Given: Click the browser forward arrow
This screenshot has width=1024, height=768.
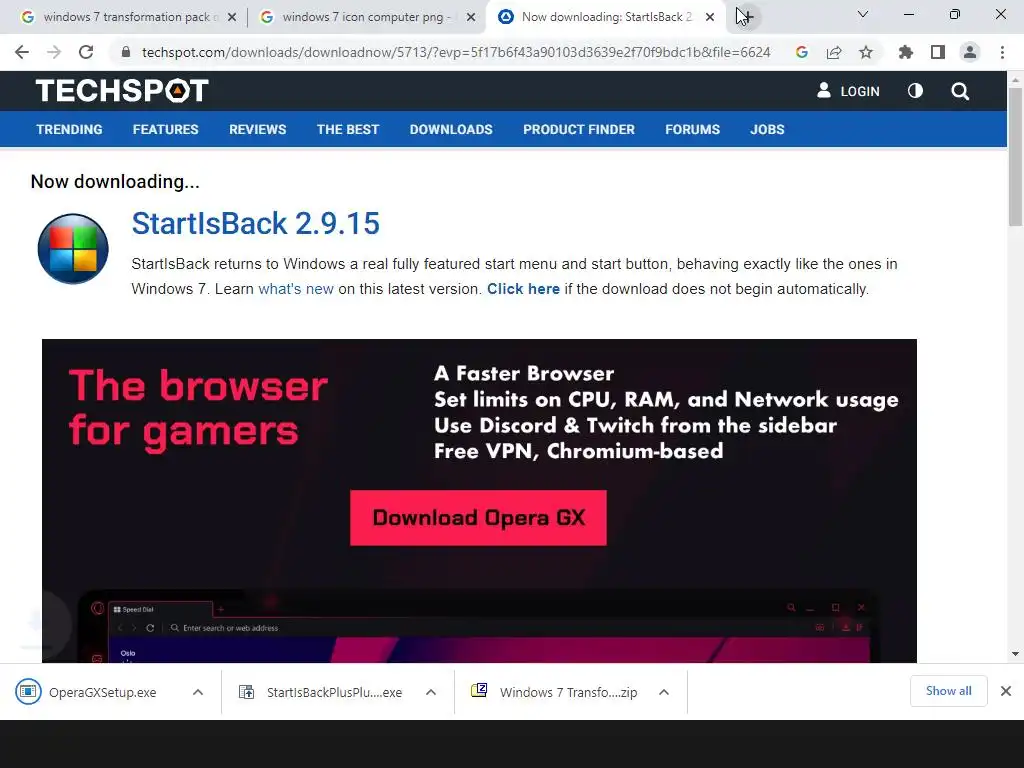Looking at the screenshot, I should click(x=54, y=52).
